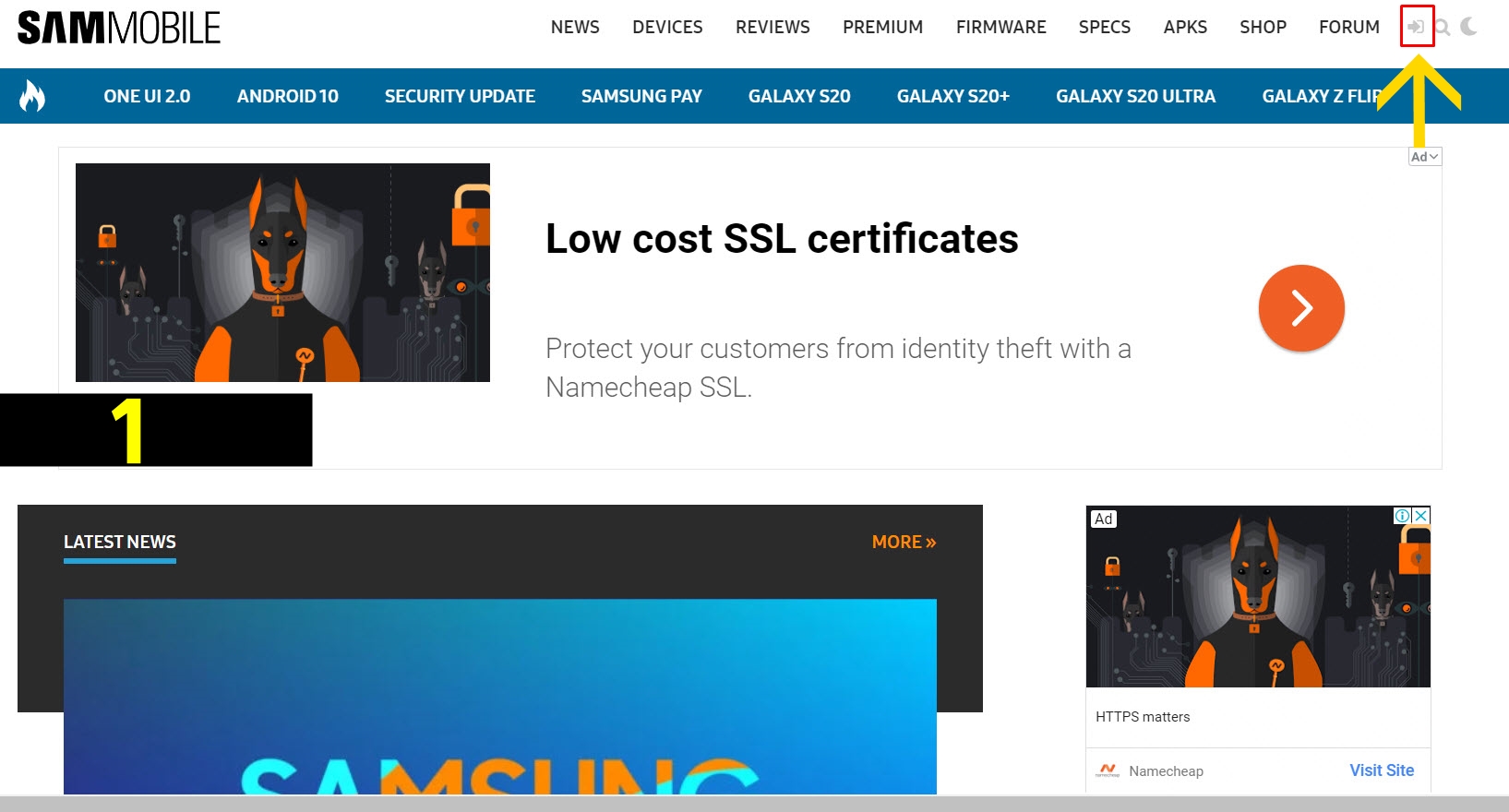The height and width of the screenshot is (812, 1509).
Task: Open GALAXY S20 ULTRA topic
Action: point(1136,96)
